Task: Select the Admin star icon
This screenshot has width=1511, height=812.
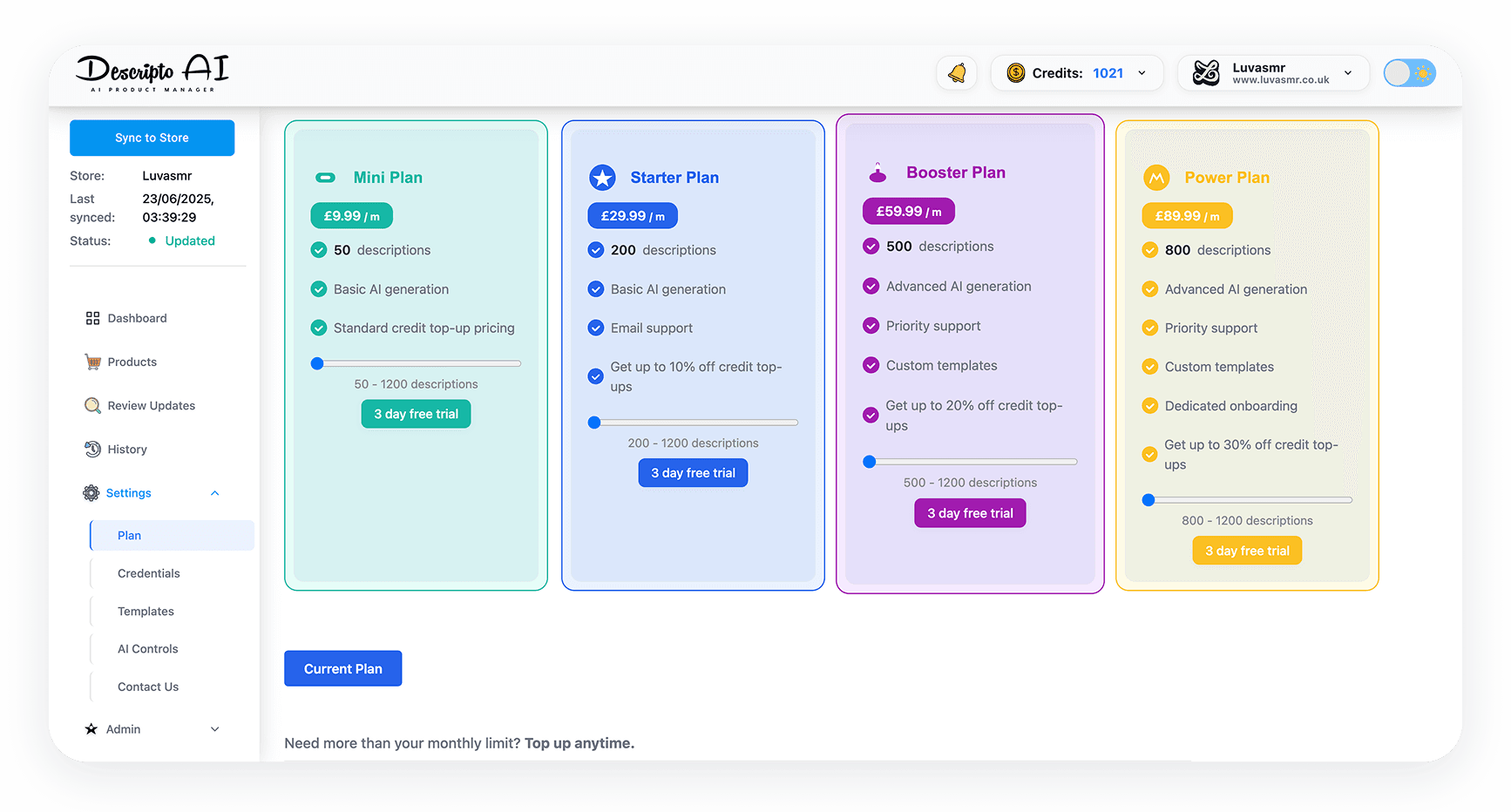Action: tap(92, 729)
